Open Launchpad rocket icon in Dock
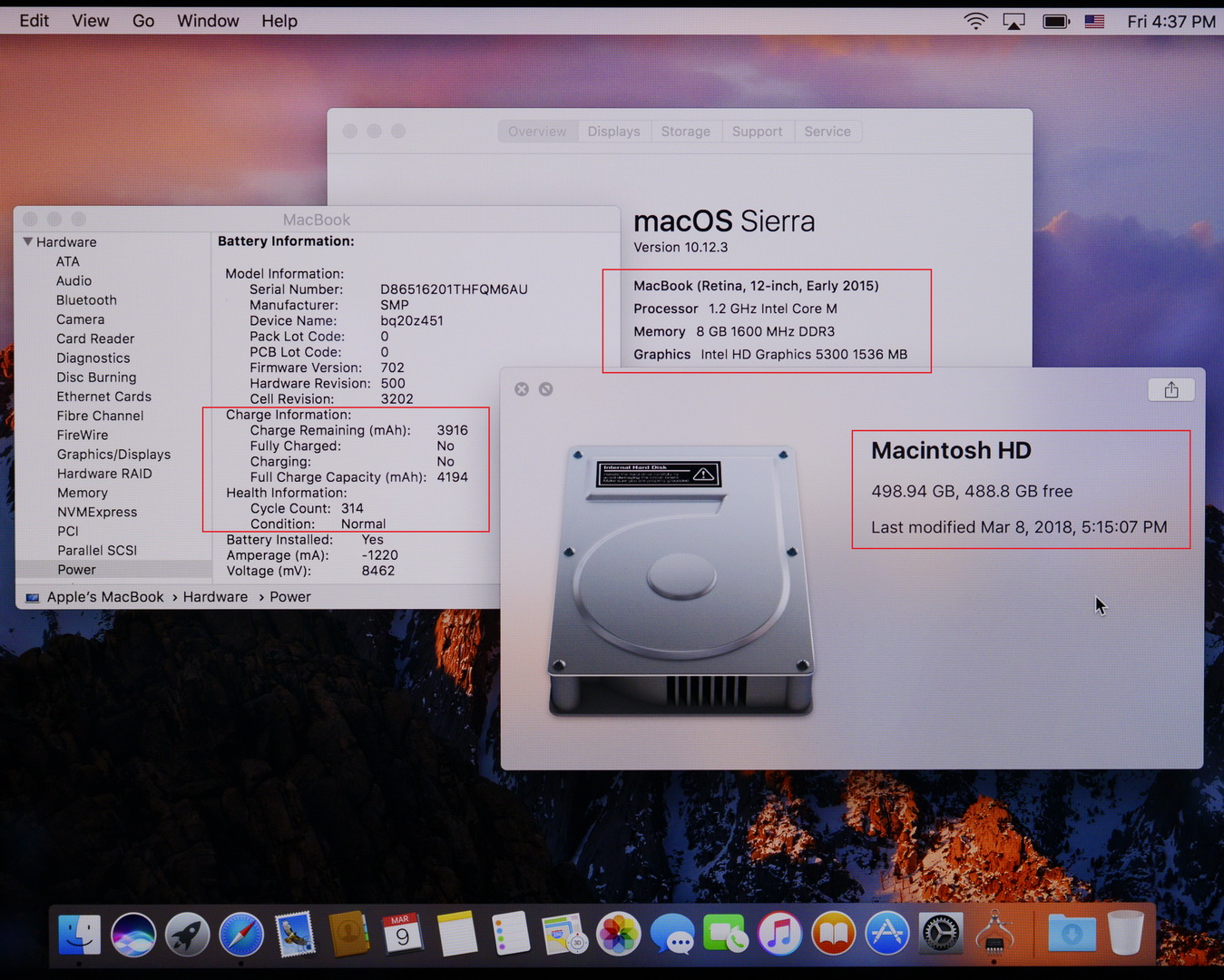Image resolution: width=1224 pixels, height=980 pixels. click(x=188, y=934)
